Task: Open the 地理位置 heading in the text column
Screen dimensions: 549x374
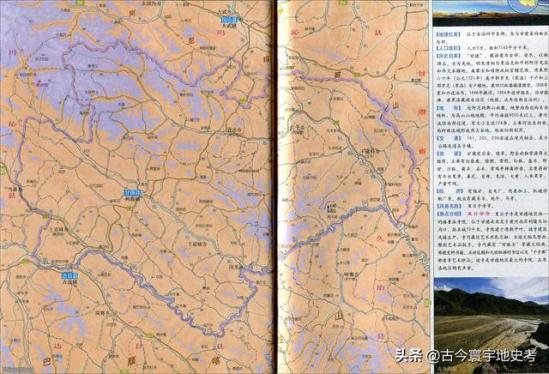Action: tap(449, 35)
